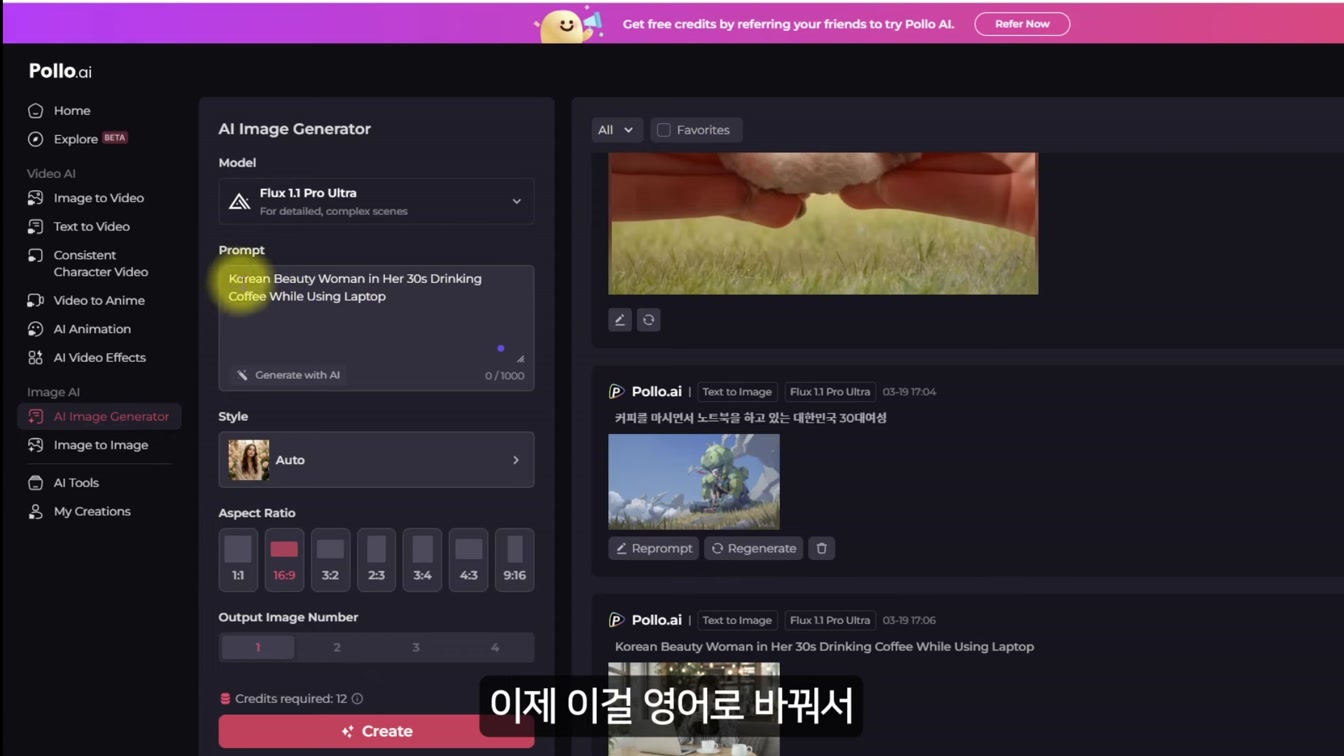Viewport: 1344px width, 756px height.
Task: Expand the Flux 1.1 Pro Ultra model dropdown
Action: [376, 201]
